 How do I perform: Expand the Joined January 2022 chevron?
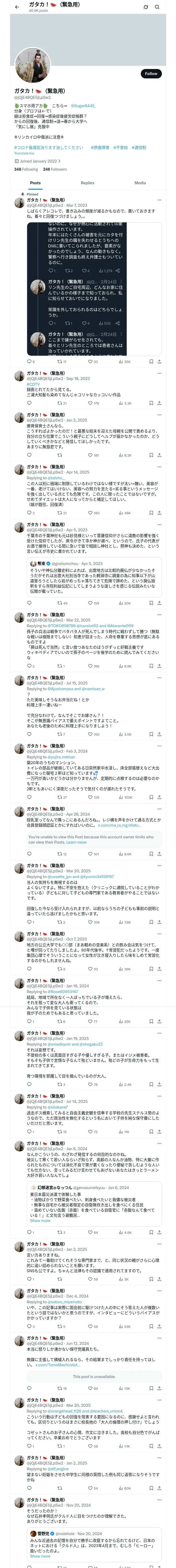(59, 161)
